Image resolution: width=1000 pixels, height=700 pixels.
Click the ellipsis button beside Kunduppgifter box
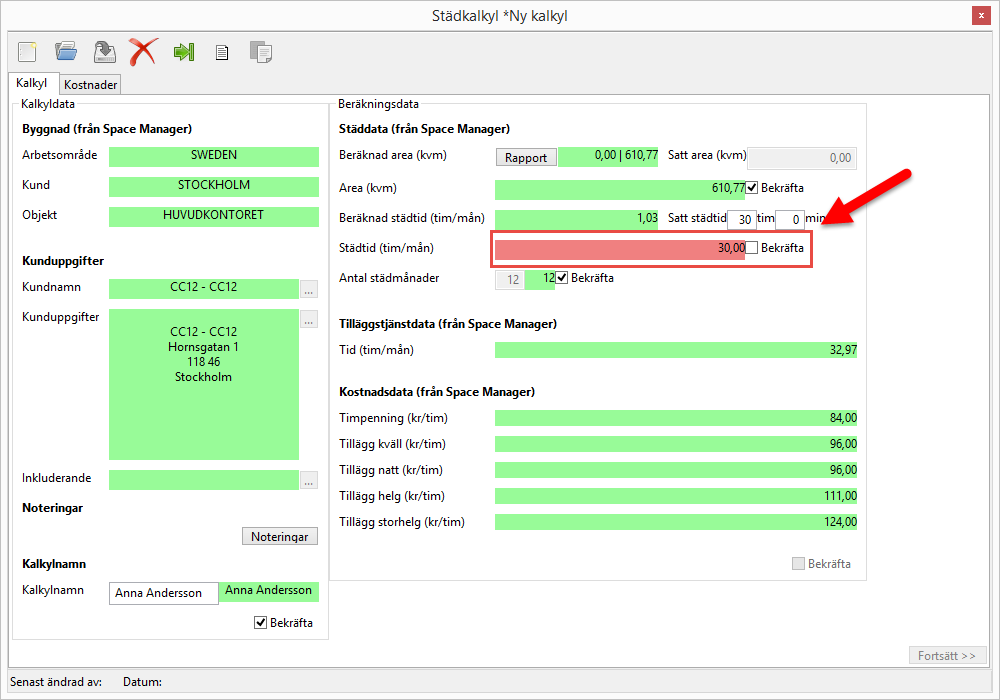point(309,320)
